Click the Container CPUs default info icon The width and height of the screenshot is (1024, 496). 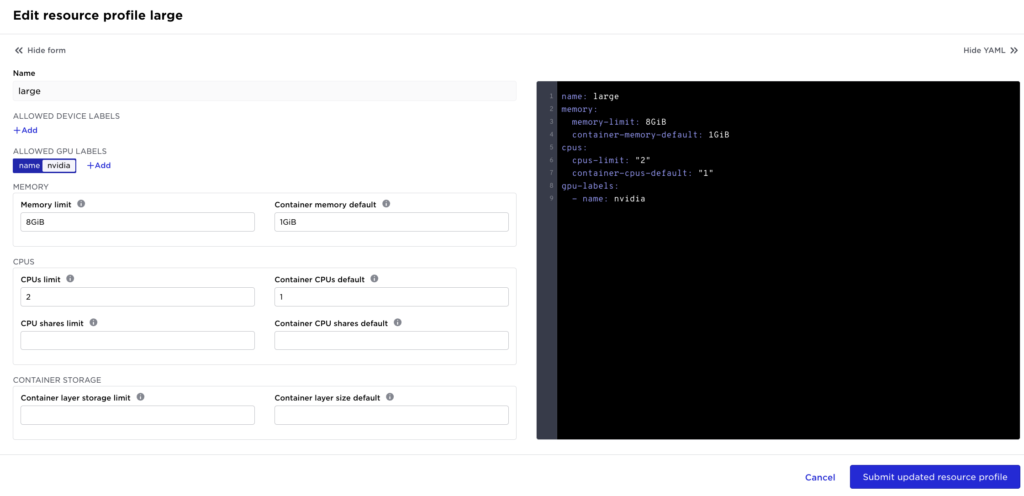click(x=374, y=279)
